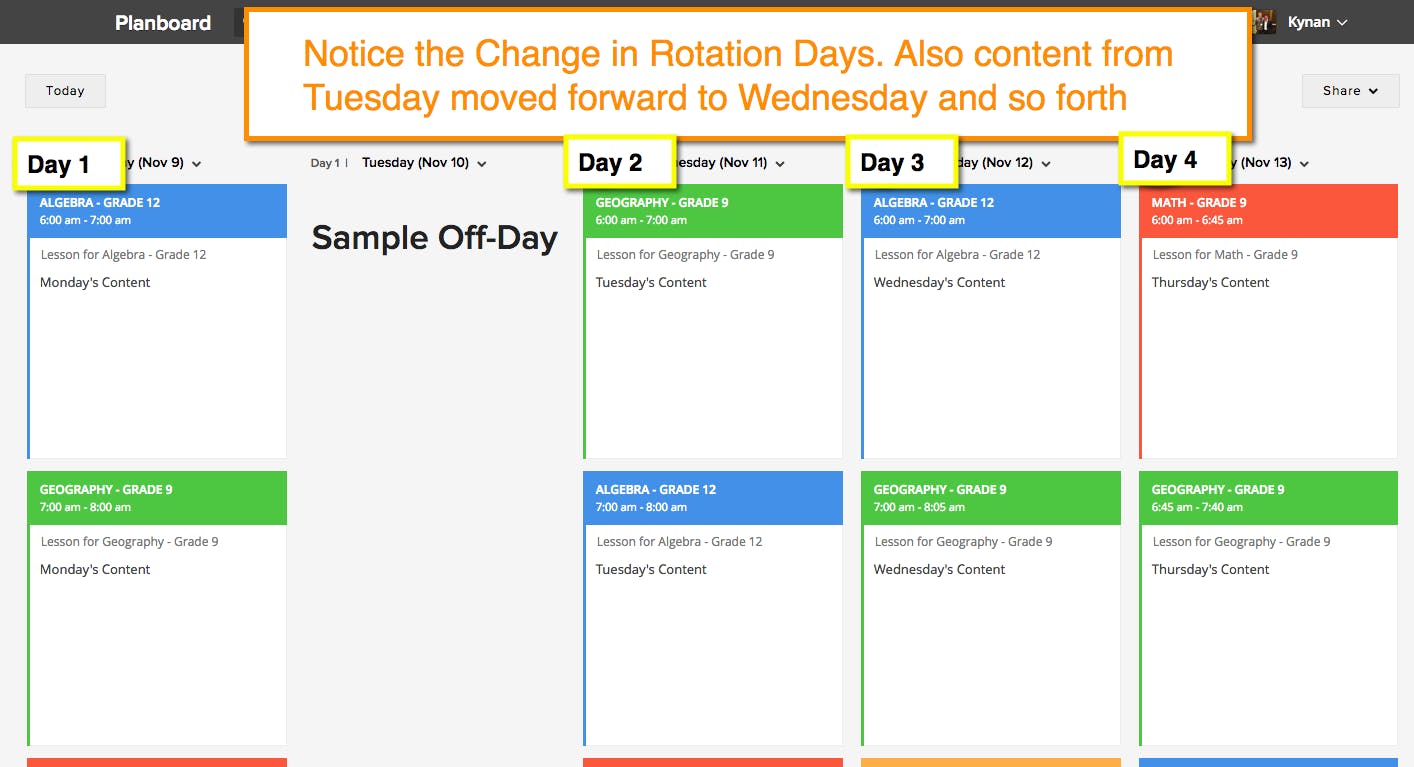Click the Kynan user avatar

(1265, 22)
